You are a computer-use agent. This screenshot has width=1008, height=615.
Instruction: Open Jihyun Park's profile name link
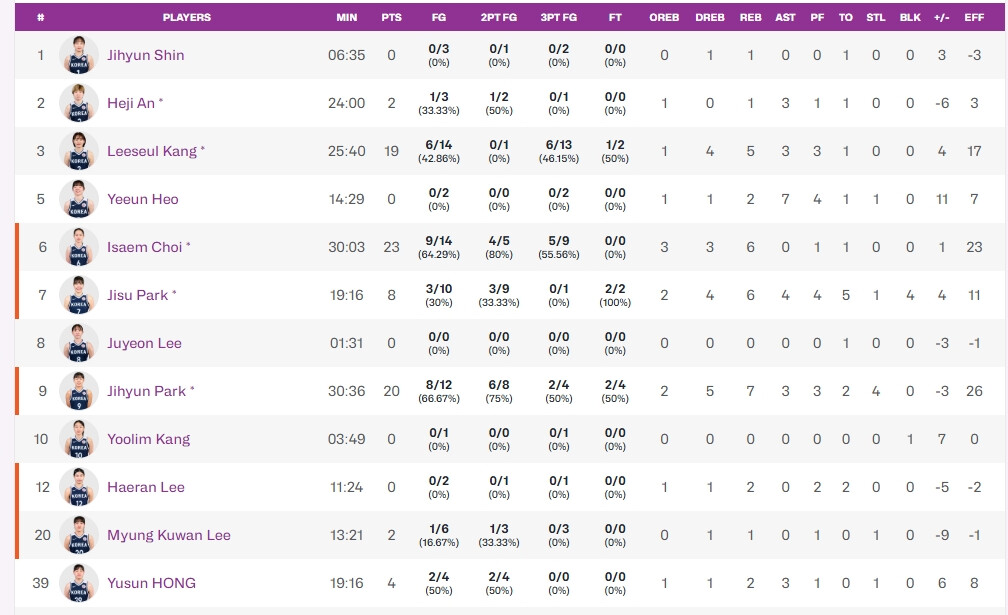coord(146,391)
